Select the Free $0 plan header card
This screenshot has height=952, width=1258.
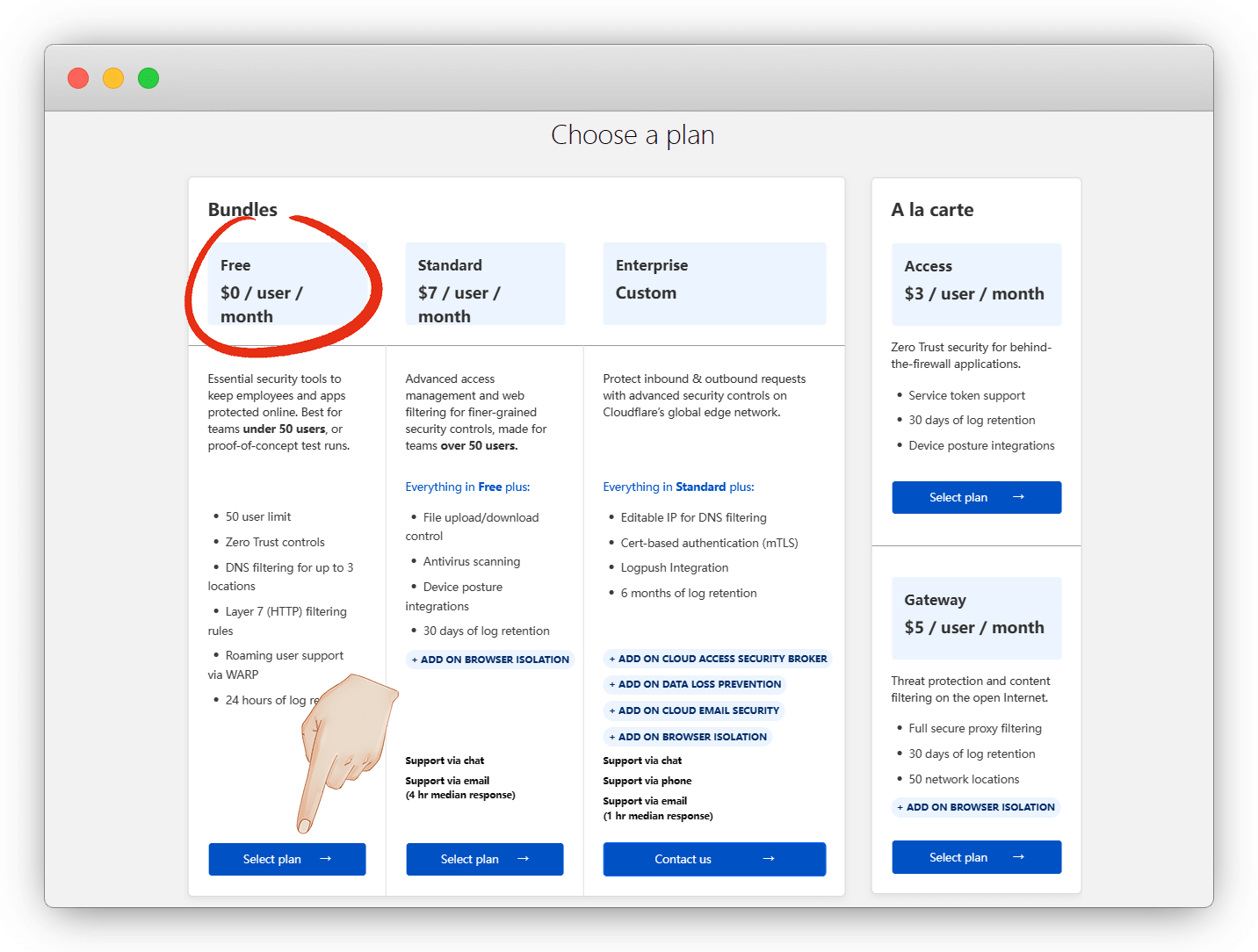(x=286, y=285)
